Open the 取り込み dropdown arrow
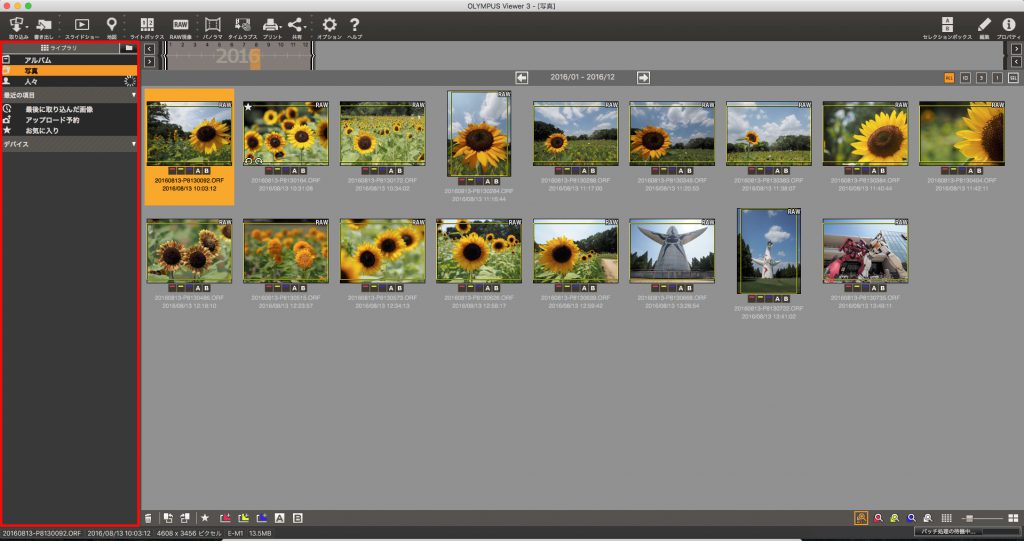Image resolution: width=1024 pixels, height=541 pixels. (x=27, y=27)
